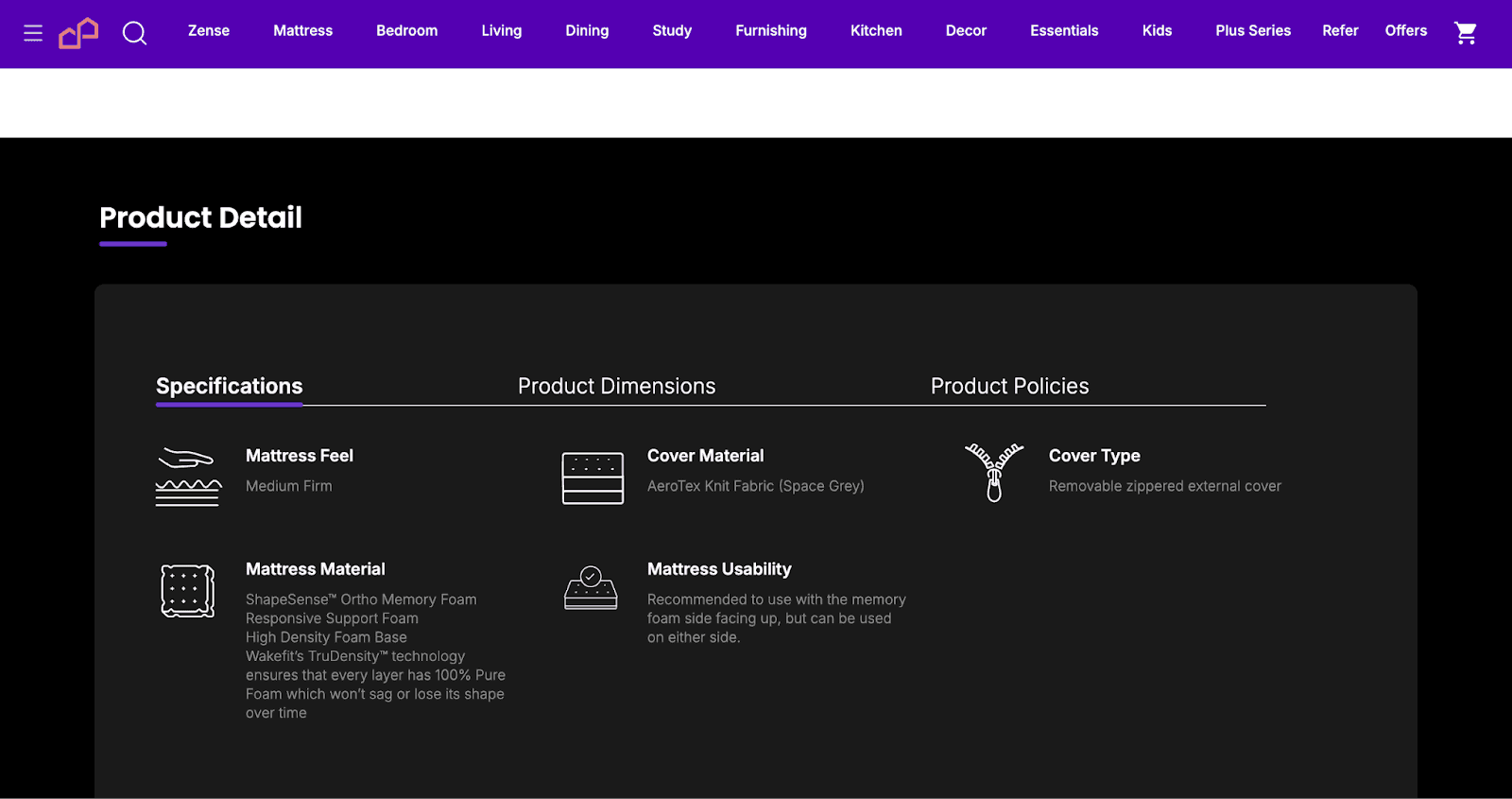Click the Product Detail heading
This screenshot has height=799, width=1512.
click(200, 217)
